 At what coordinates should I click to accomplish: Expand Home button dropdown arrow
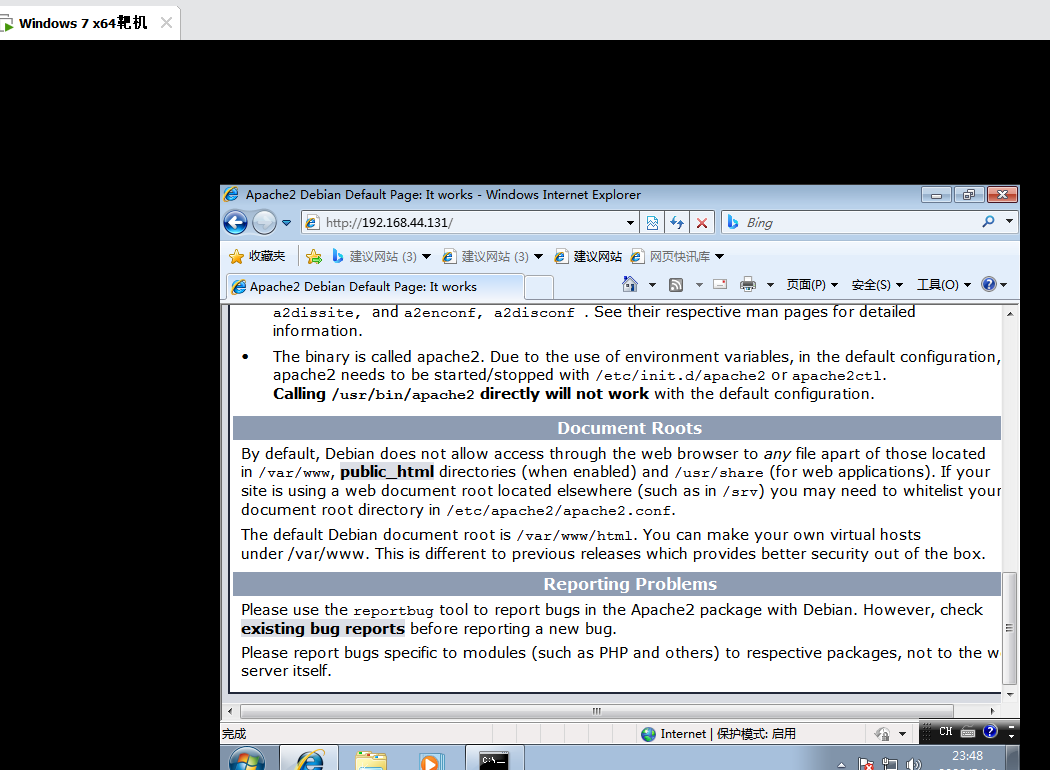pyautogui.click(x=652, y=285)
